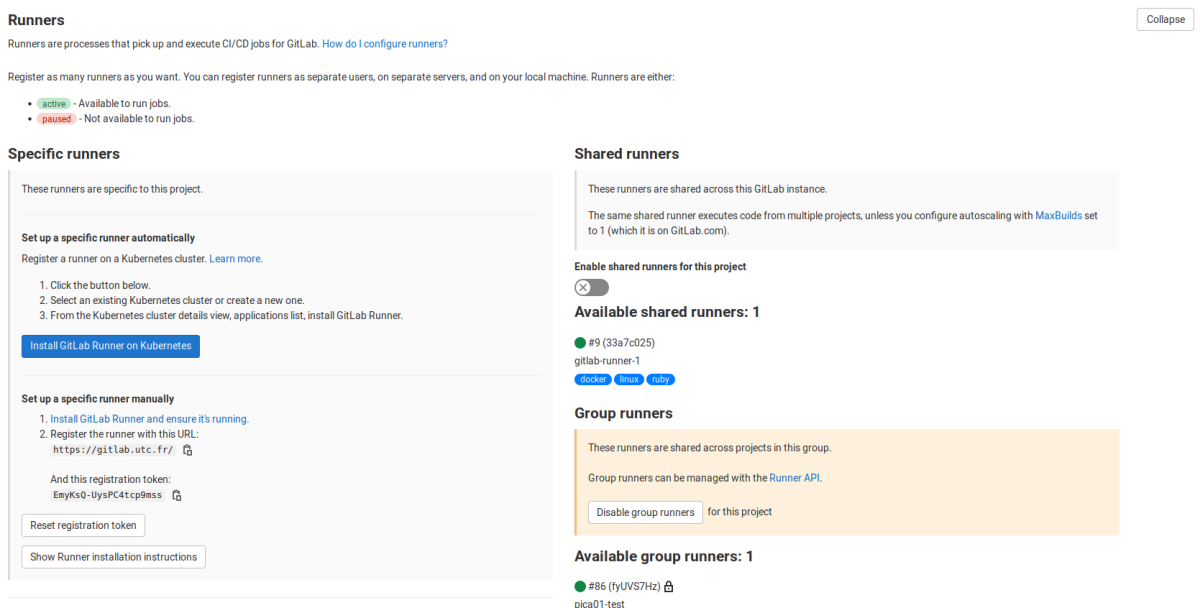Click the linux tag on gitlab-runner-1

[628, 380]
